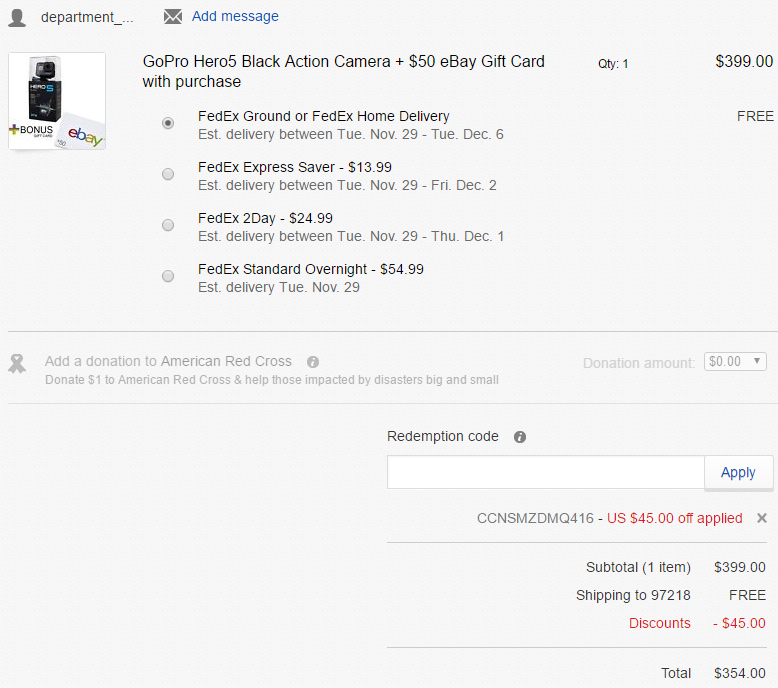Click the department seller name
The height and width of the screenshot is (688, 778).
click(x=87, y=17)
